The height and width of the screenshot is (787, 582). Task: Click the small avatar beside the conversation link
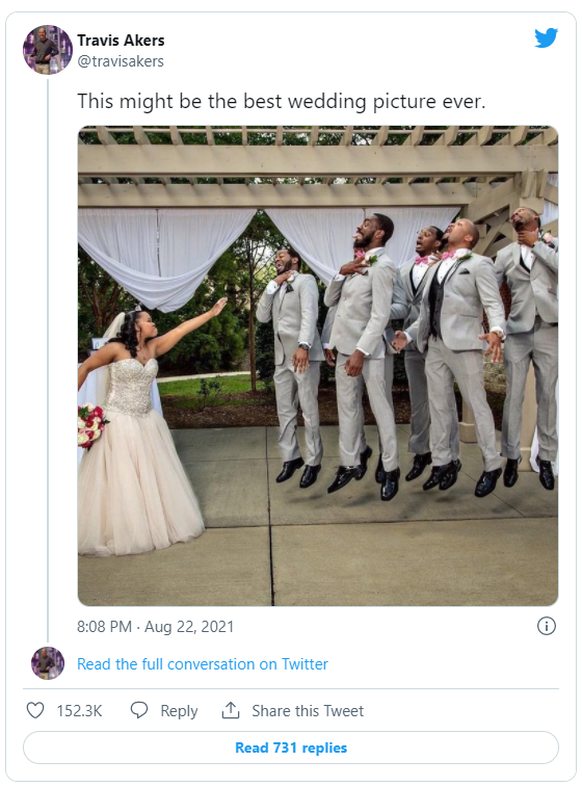[48, 664]
